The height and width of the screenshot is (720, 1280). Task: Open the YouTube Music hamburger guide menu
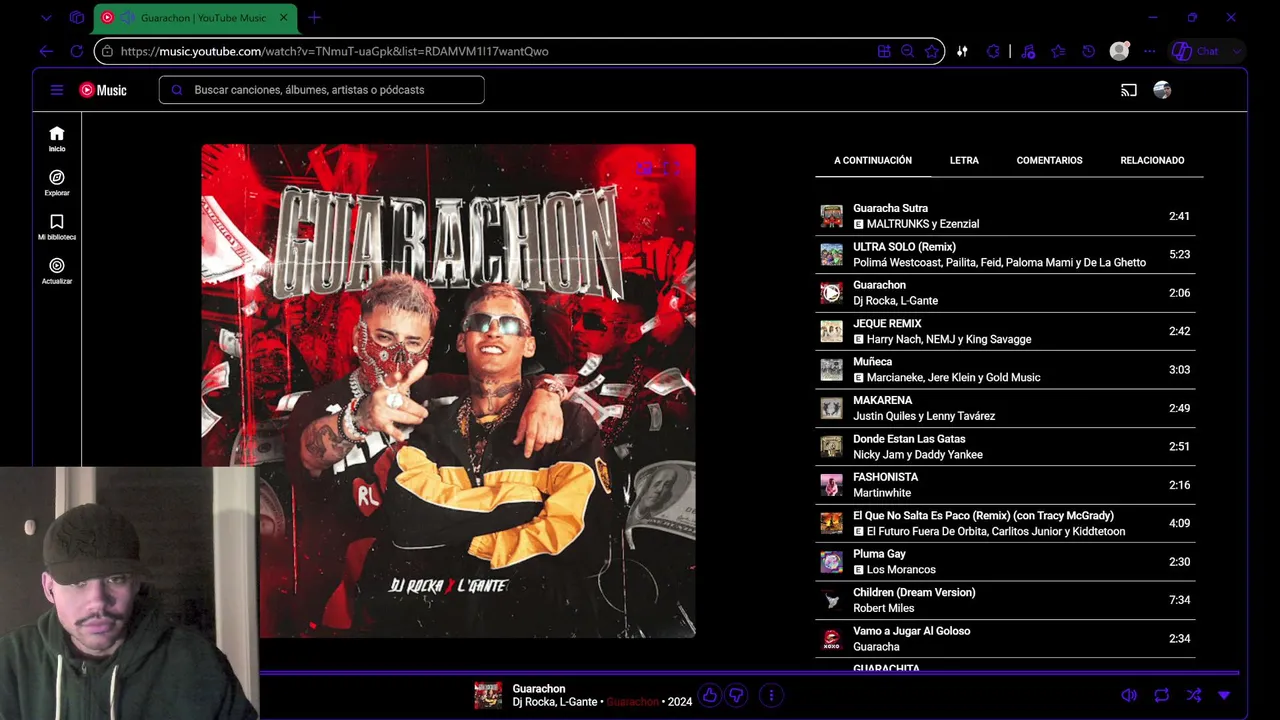(x=57, y=90)
